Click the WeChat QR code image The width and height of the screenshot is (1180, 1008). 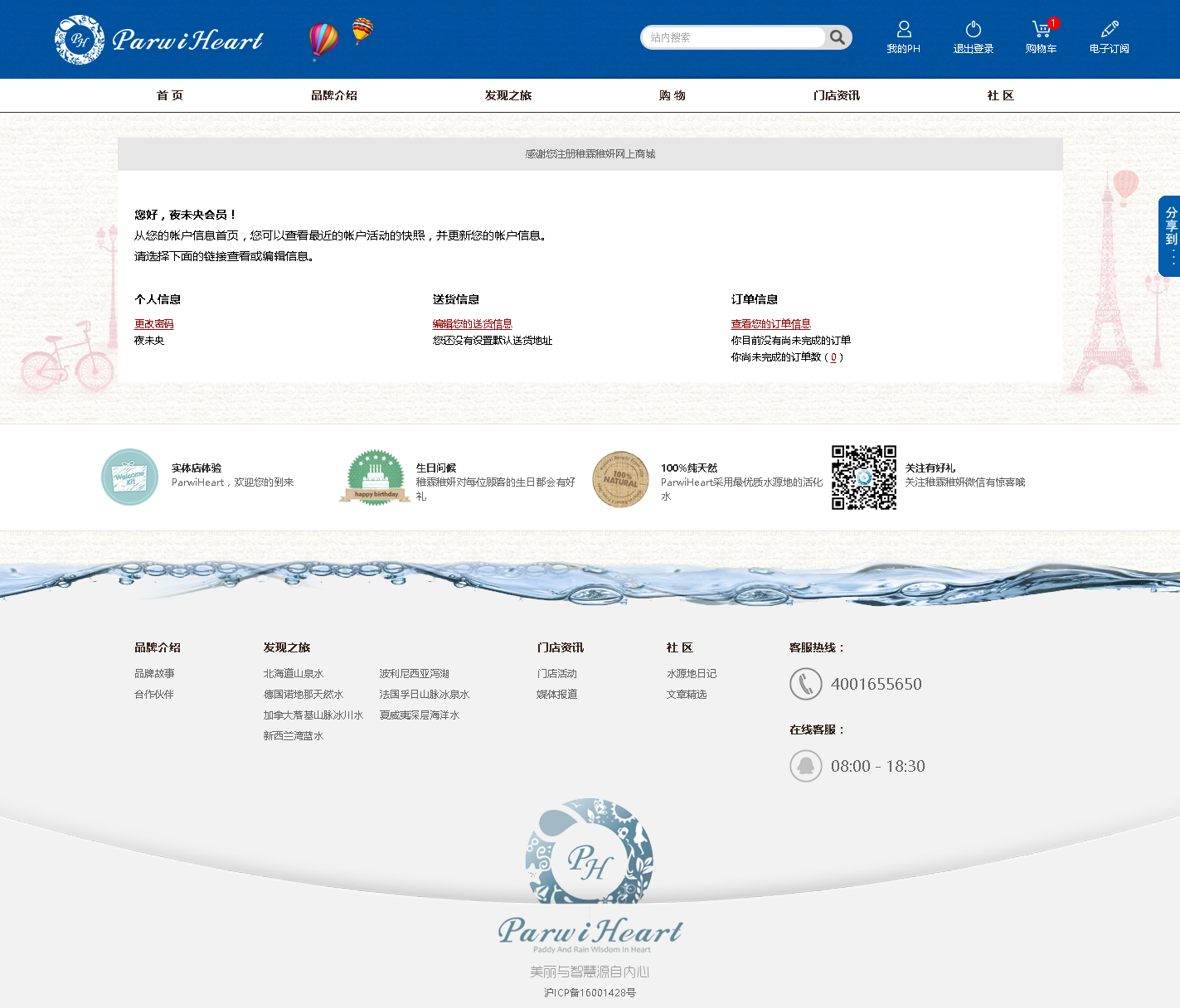863,477
